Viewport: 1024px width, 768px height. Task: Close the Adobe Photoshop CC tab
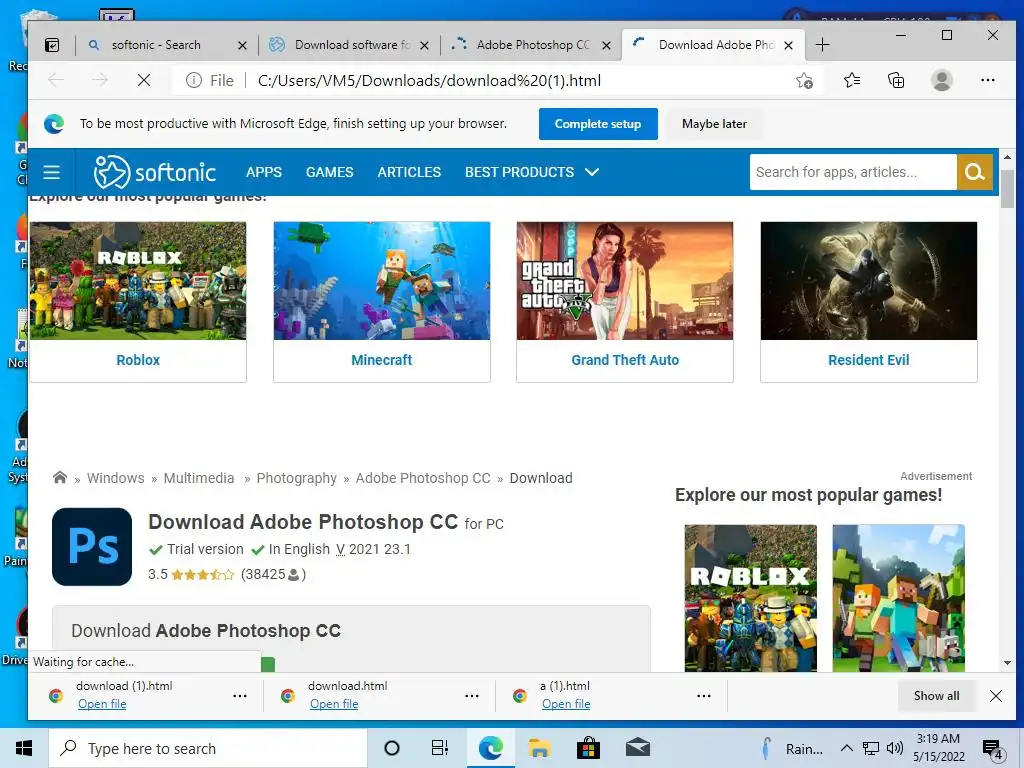pos(607,45)
